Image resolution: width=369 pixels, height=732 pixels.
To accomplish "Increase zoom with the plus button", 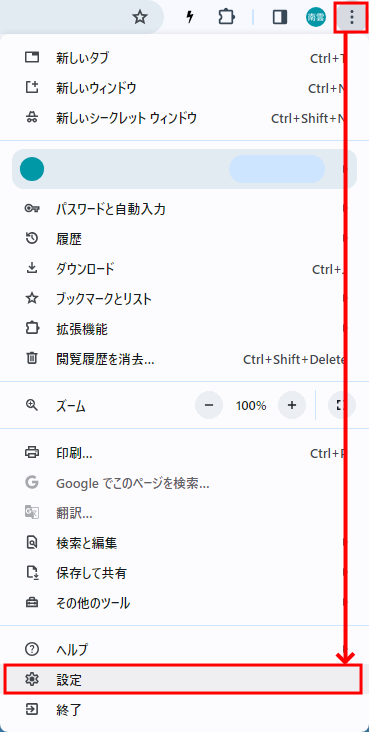I will [292, 405].
